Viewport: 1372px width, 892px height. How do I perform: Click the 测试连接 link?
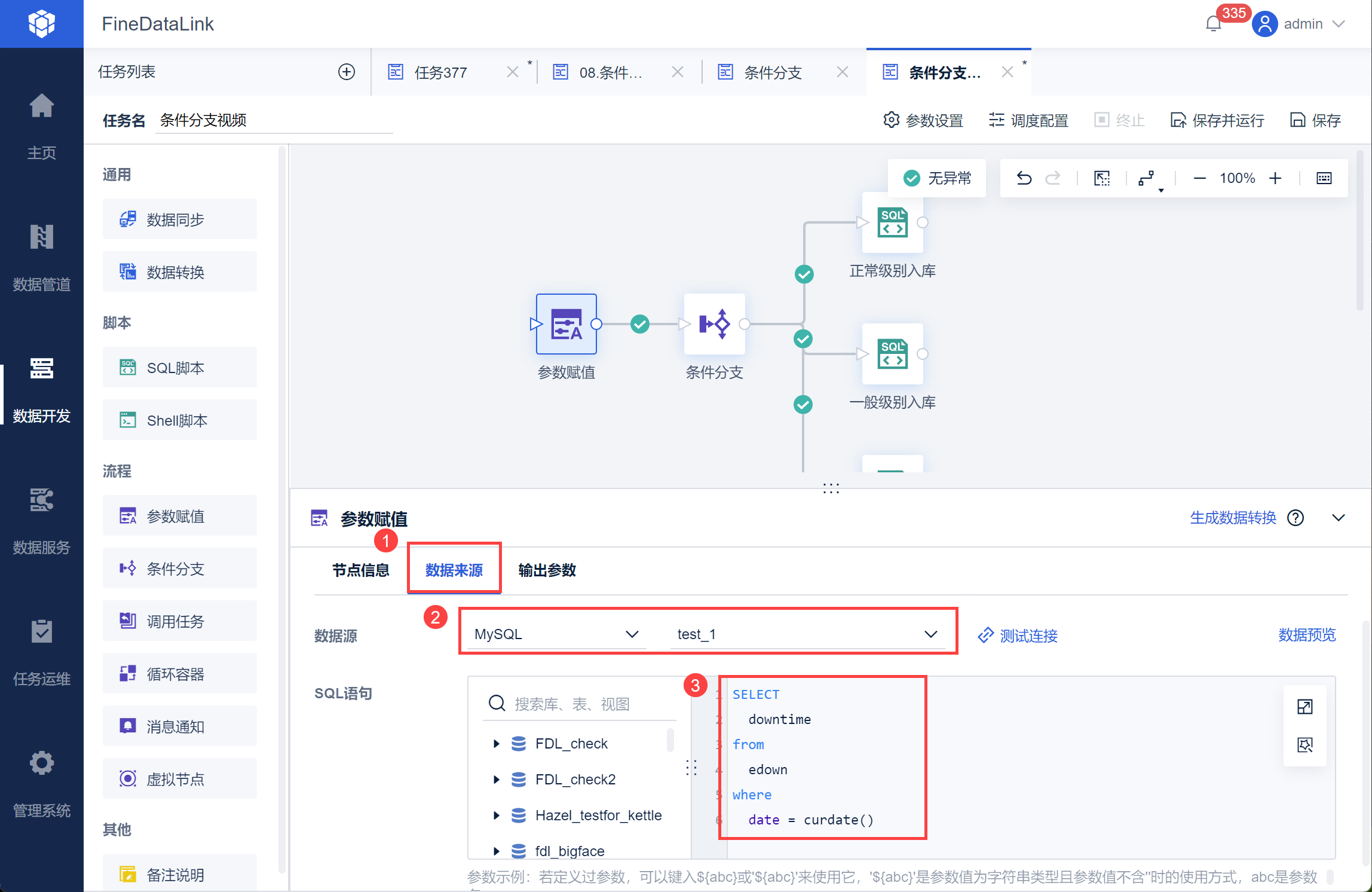click(1018, 636)
